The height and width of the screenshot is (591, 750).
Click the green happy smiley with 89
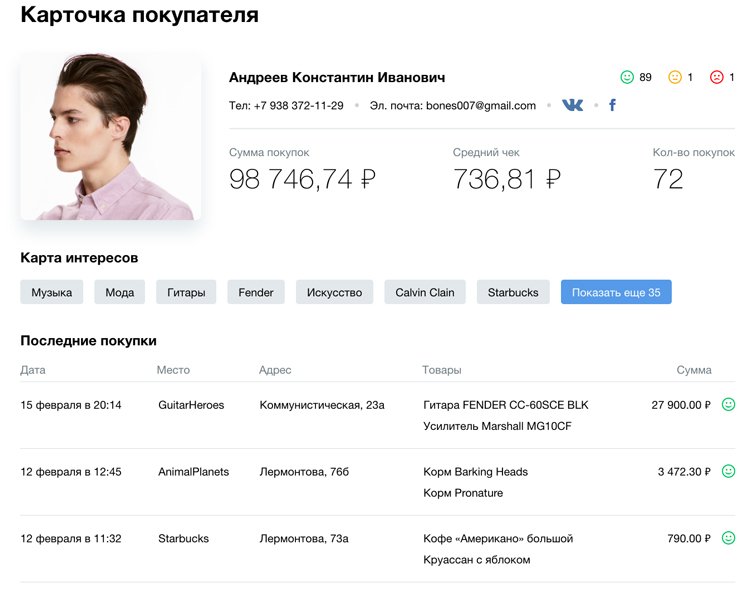coord(627,77)
